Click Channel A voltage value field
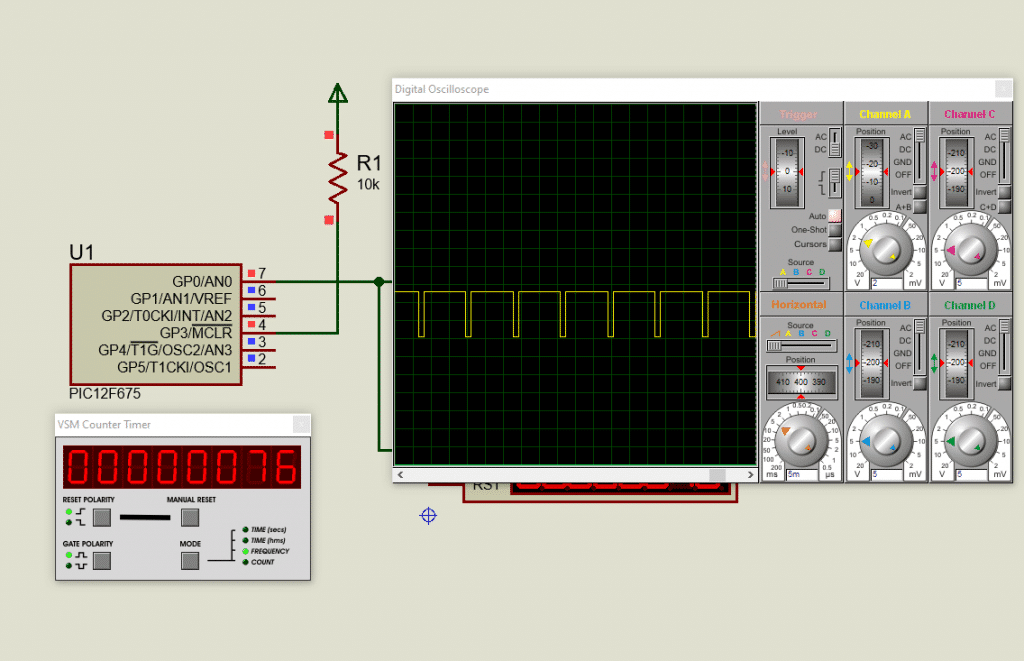The height and width of the screenshot is (661, 1024). coord(887,283)
